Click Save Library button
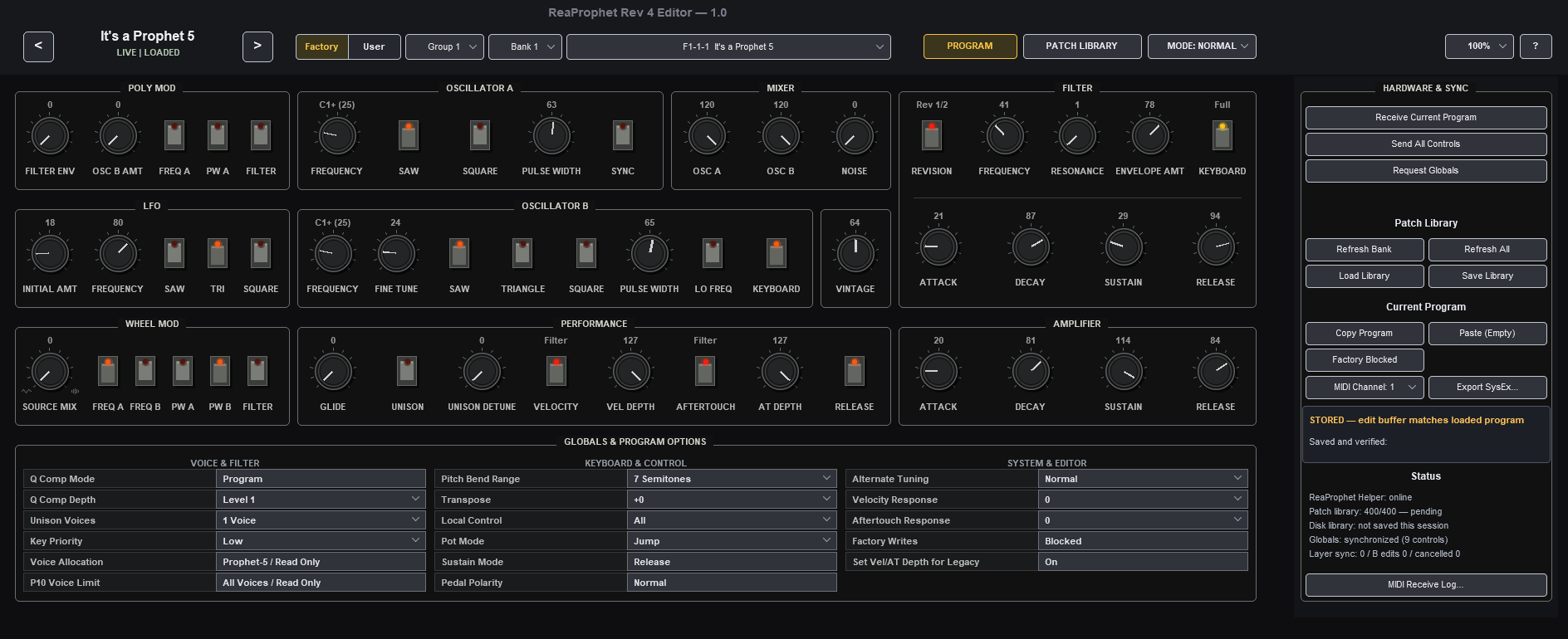The image size is (1568, 639). [1487, 276]
